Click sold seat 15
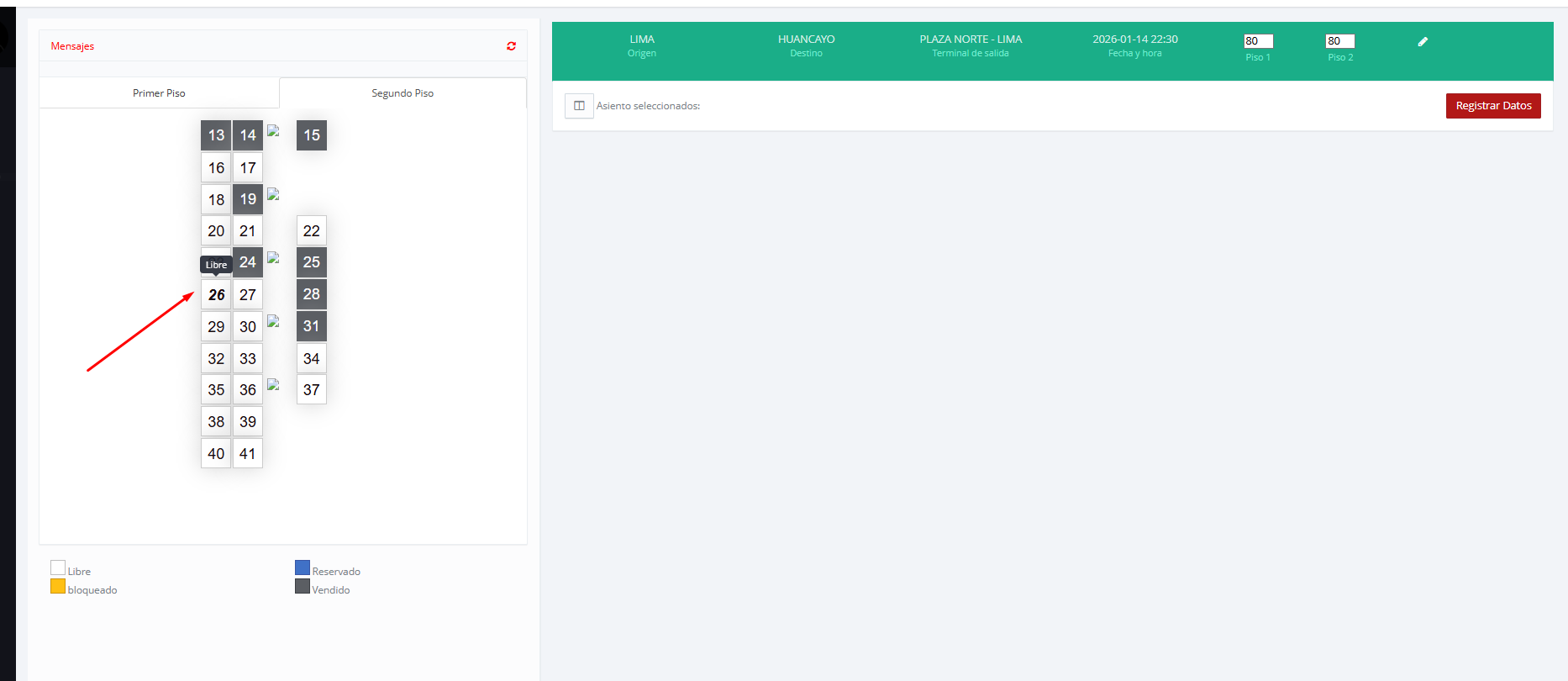 click(x=311, y=135)
